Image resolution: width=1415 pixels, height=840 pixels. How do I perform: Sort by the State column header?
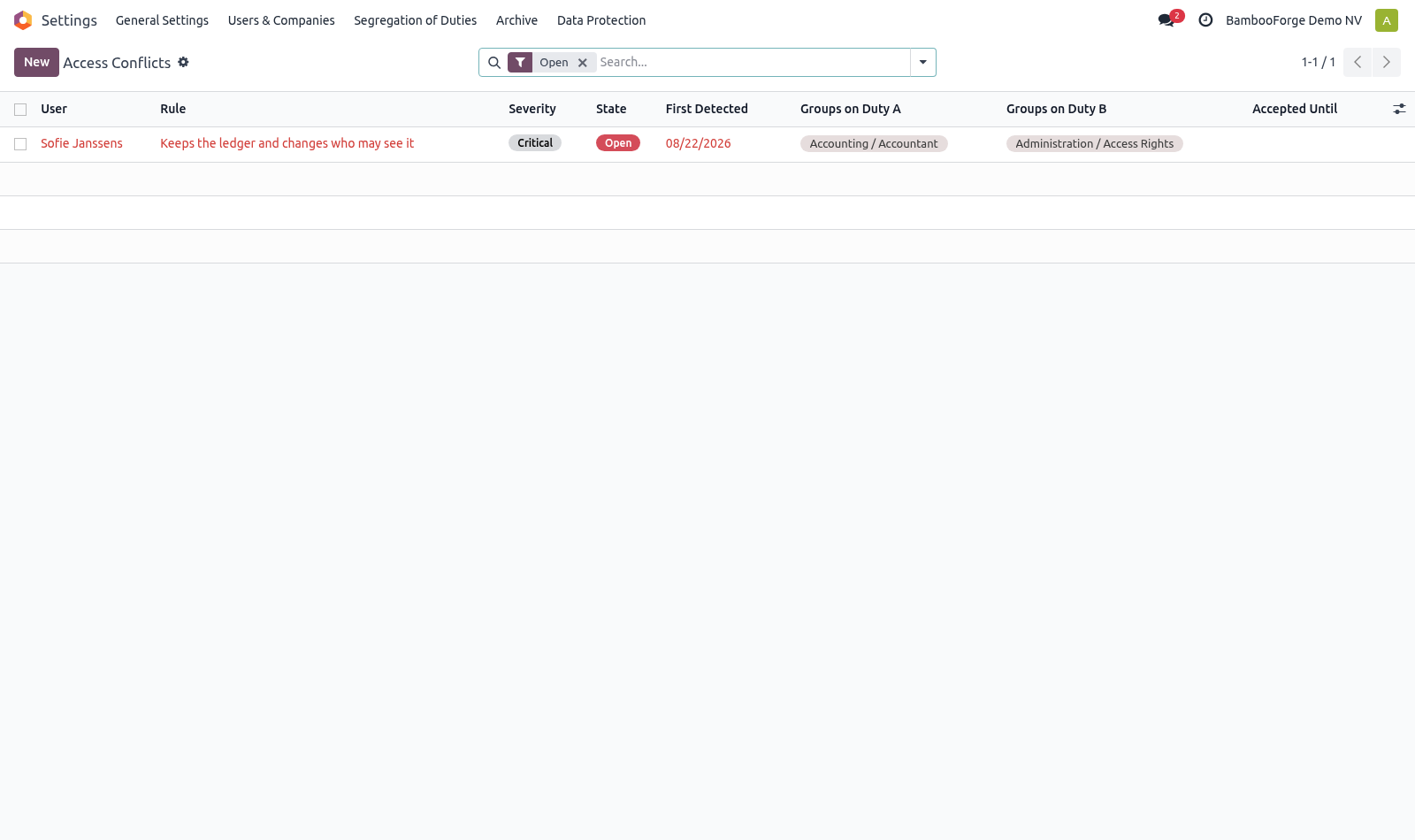point(611,109)
